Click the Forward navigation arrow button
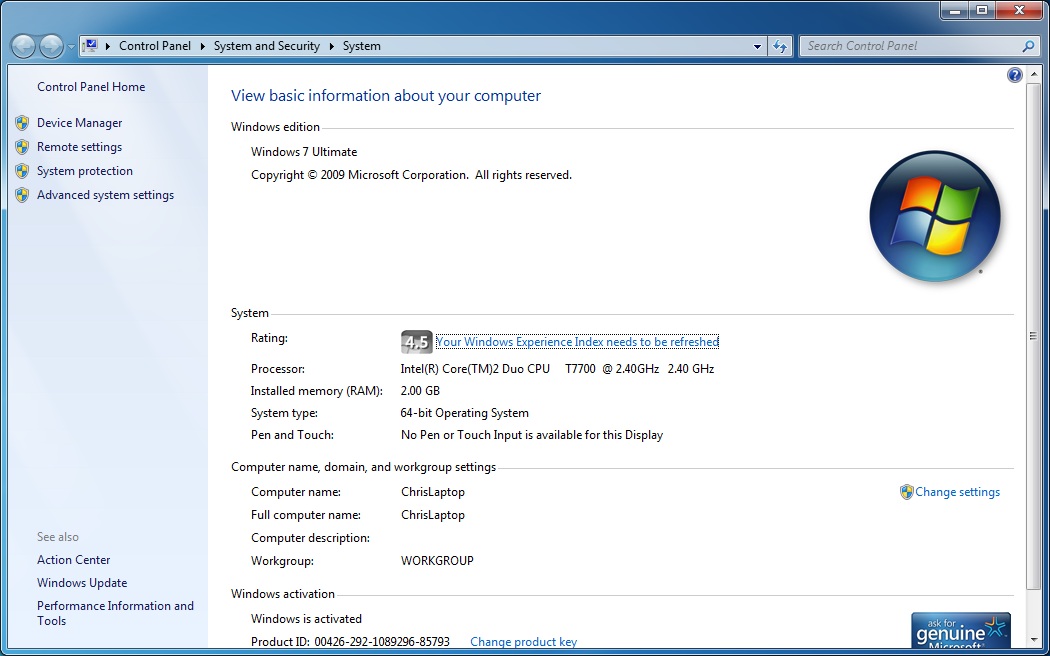Viewport: 1050px width, 656px height. [x=52, y=46]
